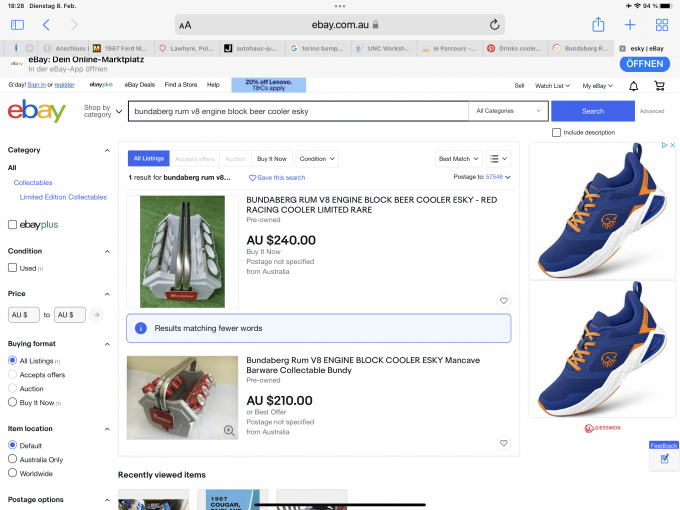Viewport: 680px width, 510px height.
Task: Select Buy It Now radio button in sidebar
Action: coord(13,402)
